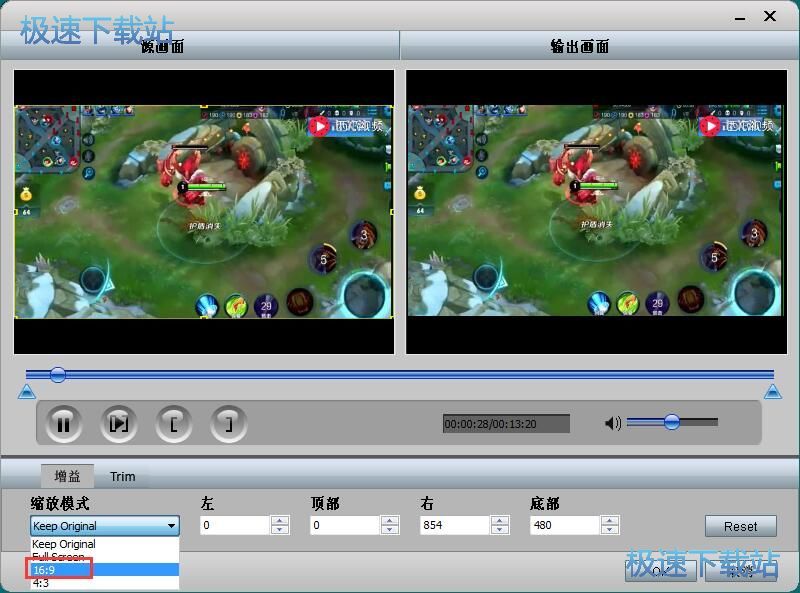Select the 4:3 zoom mode option

click(105, 583)
